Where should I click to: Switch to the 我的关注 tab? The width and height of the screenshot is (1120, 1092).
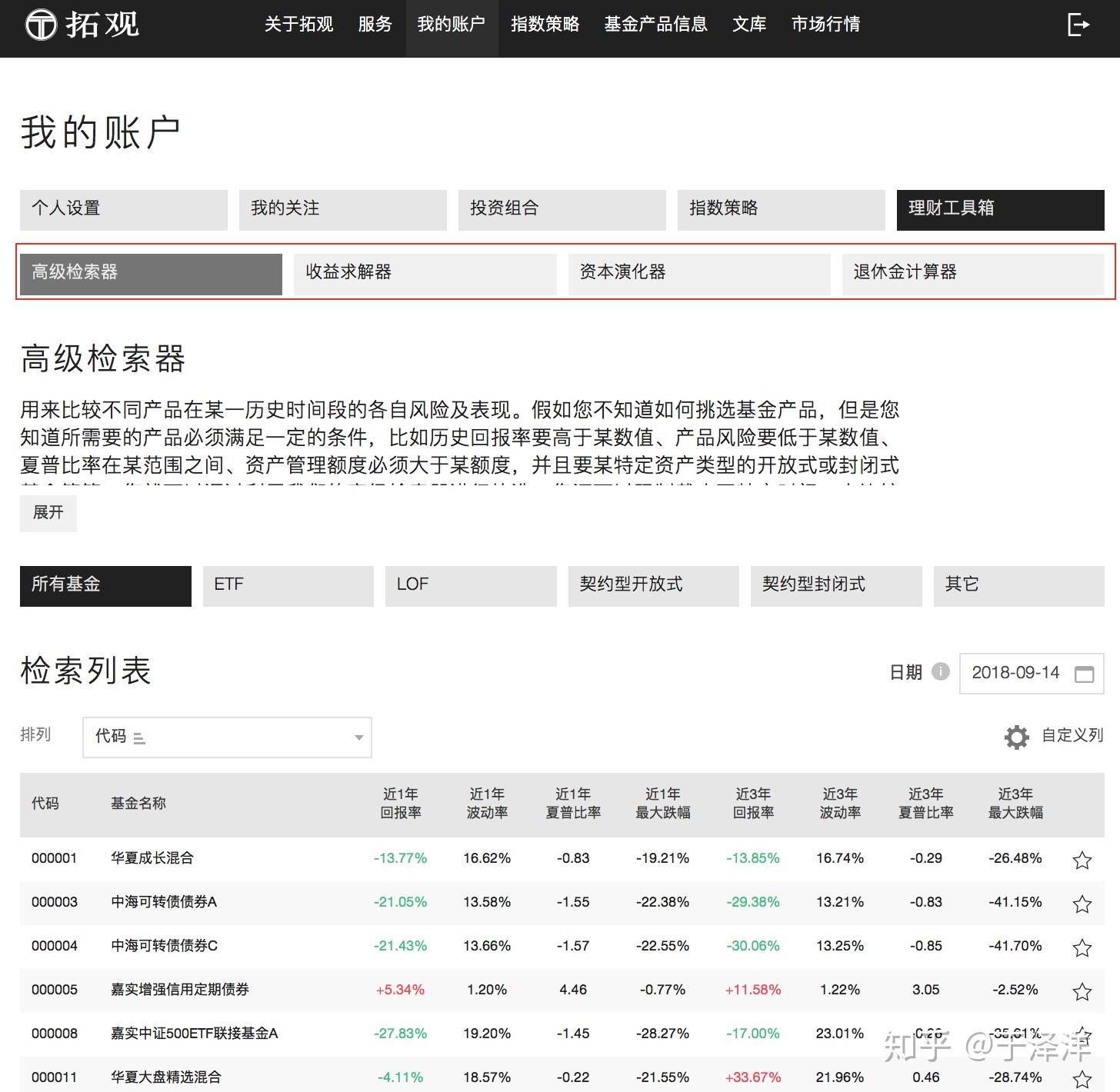pos(343,209)
